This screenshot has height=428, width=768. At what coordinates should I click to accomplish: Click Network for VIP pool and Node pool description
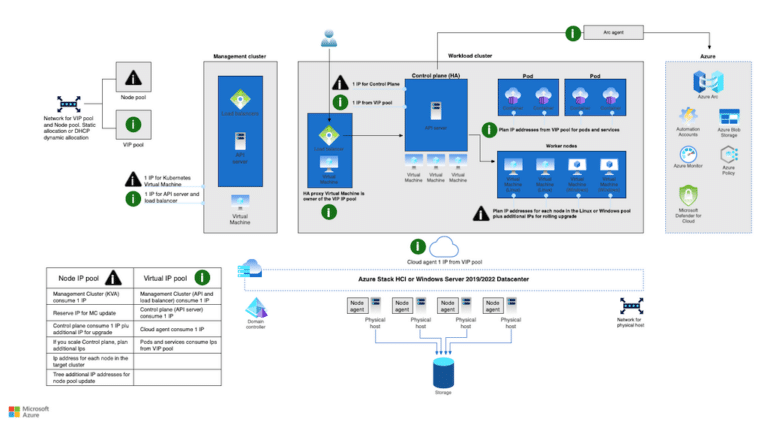click(x=69, y=128)
